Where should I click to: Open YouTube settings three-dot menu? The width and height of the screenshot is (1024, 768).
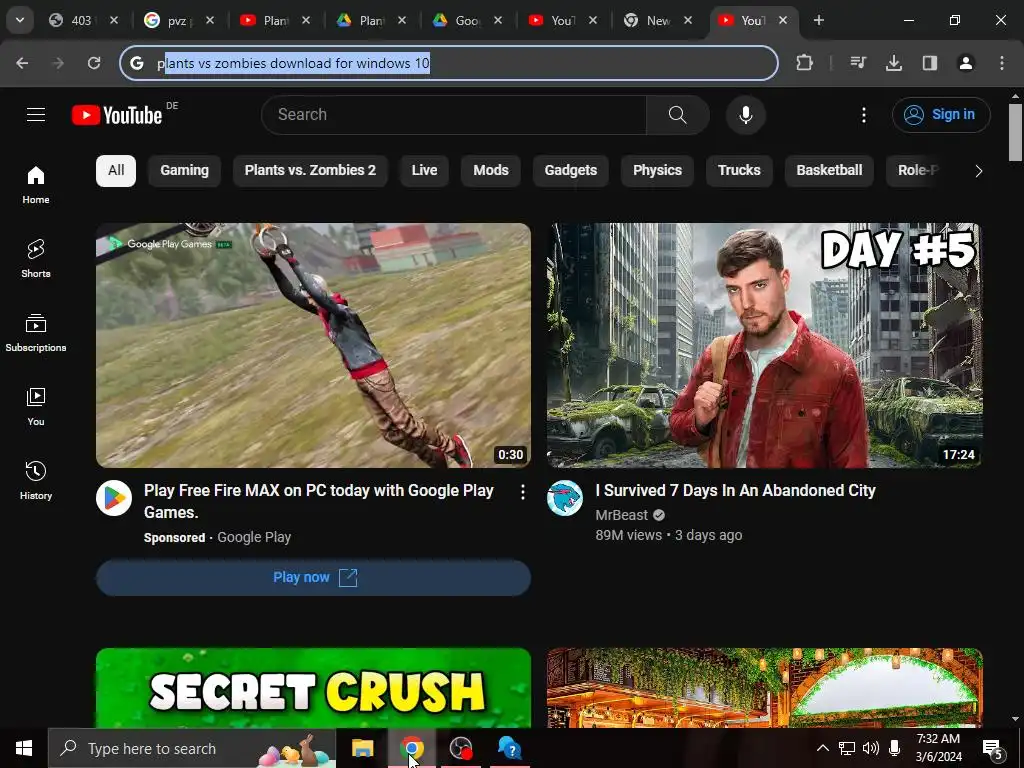[x=863, y=115]
